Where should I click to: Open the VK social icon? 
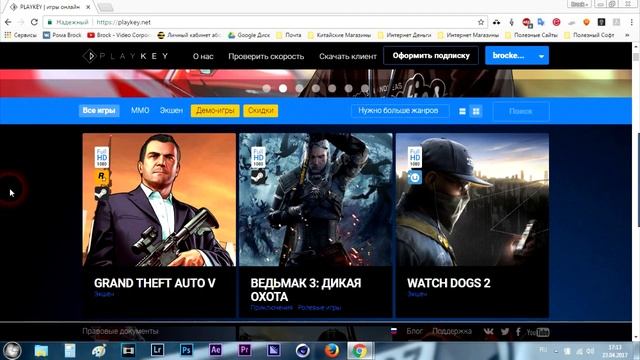[x=489, y=331]
